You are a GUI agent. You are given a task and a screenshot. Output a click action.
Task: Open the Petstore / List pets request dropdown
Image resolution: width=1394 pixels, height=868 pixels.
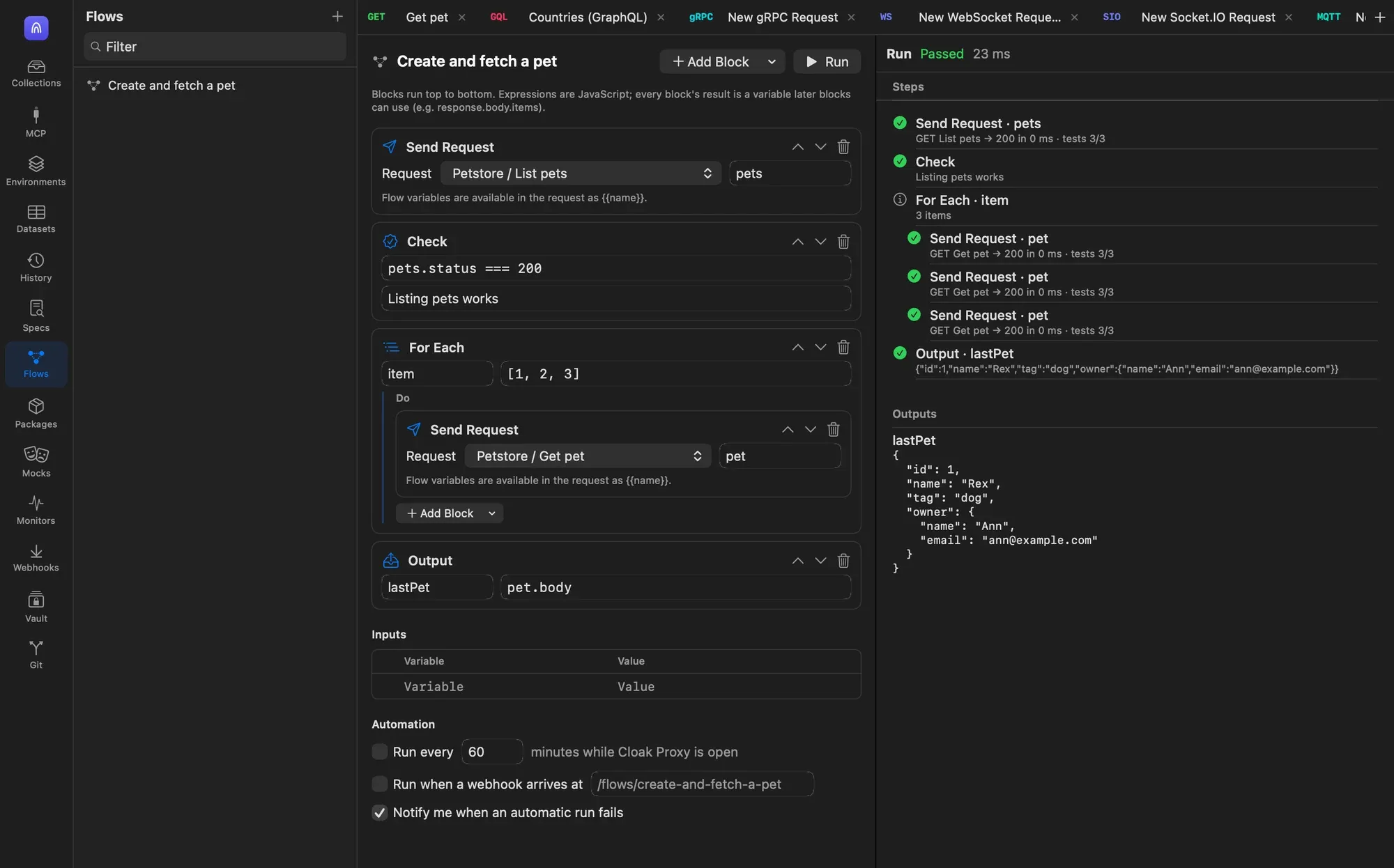[581, 173]
